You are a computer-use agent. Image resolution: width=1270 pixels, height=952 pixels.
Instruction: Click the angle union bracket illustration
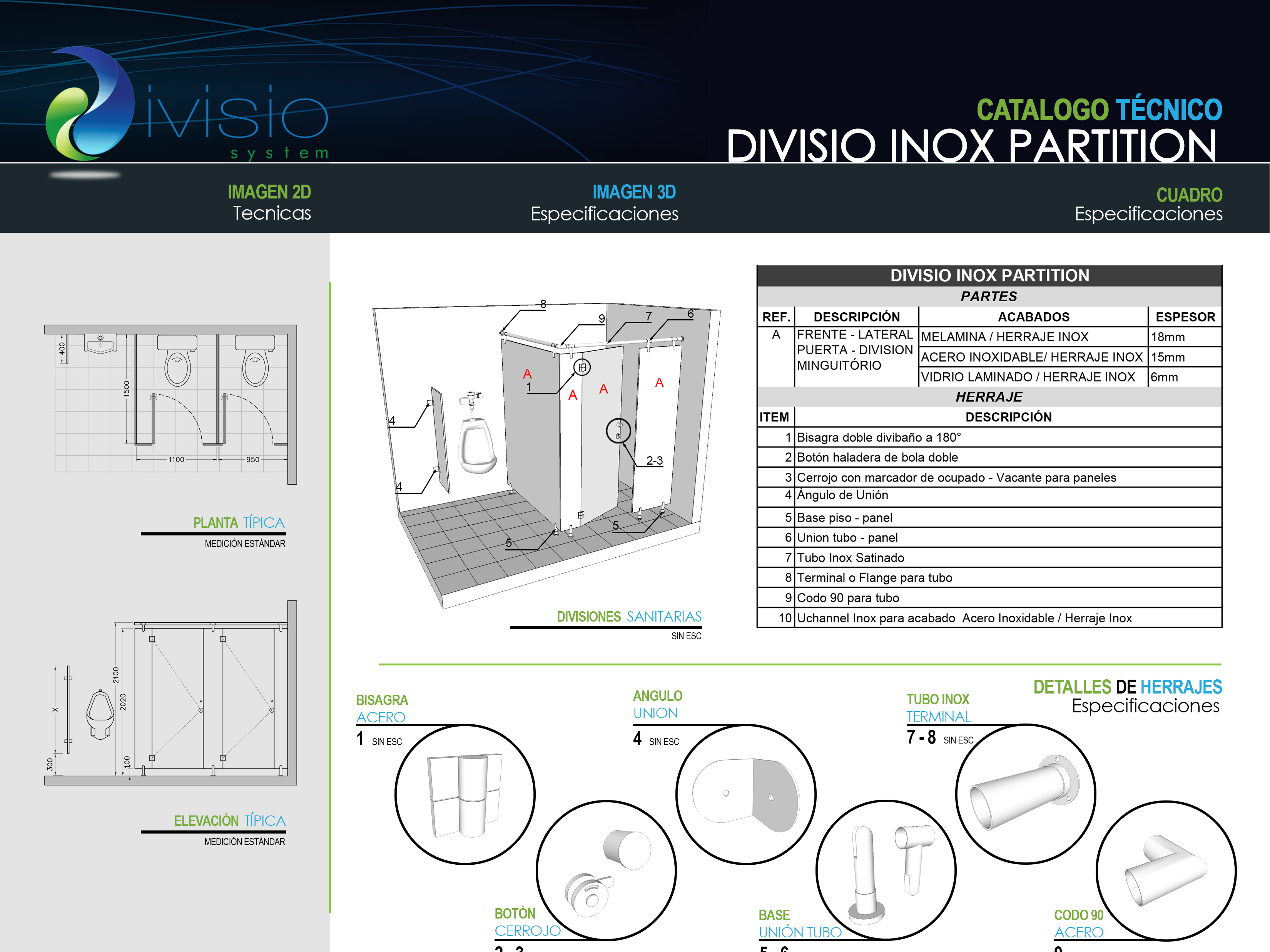point(745,794)
